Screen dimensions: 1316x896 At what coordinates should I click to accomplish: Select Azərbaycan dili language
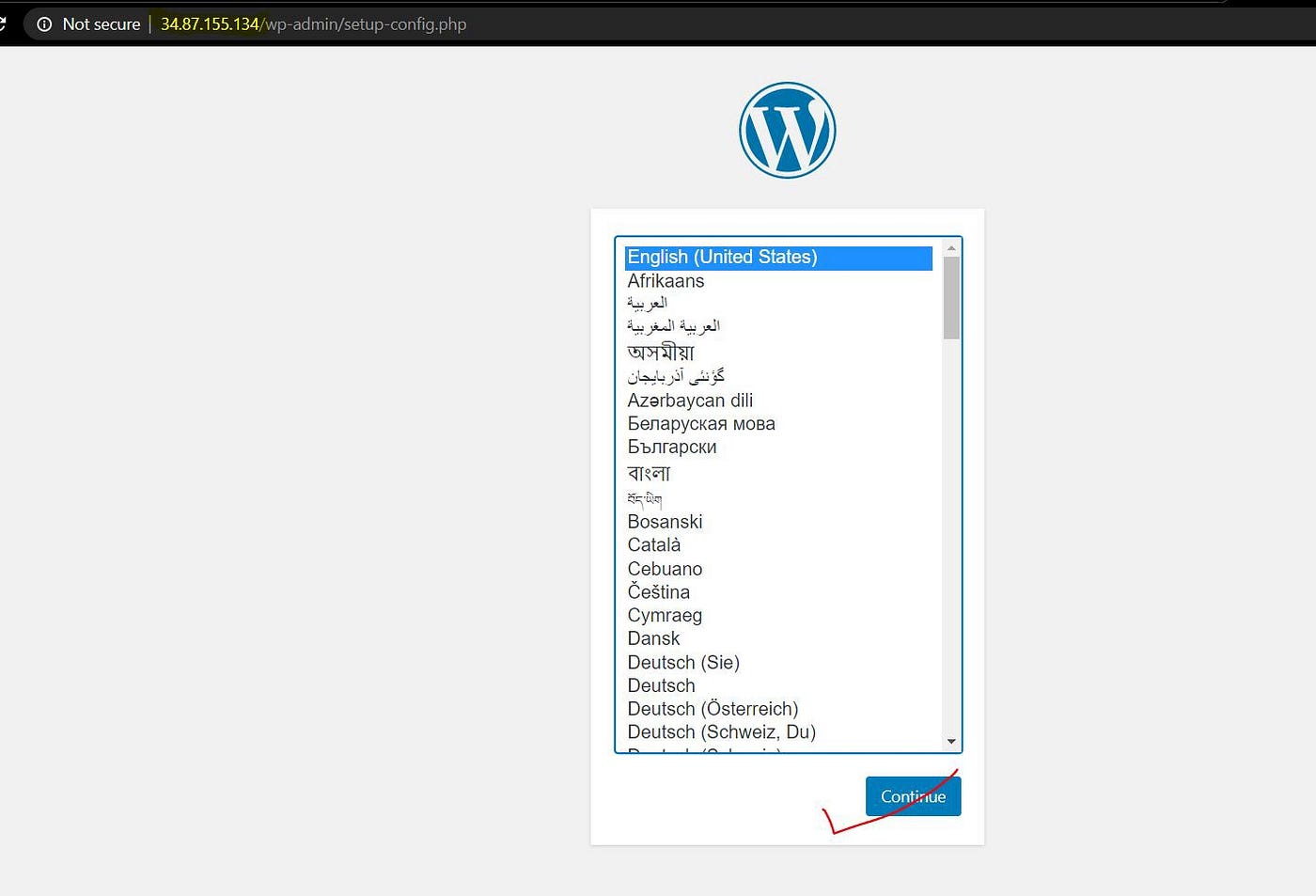(778, 401)
